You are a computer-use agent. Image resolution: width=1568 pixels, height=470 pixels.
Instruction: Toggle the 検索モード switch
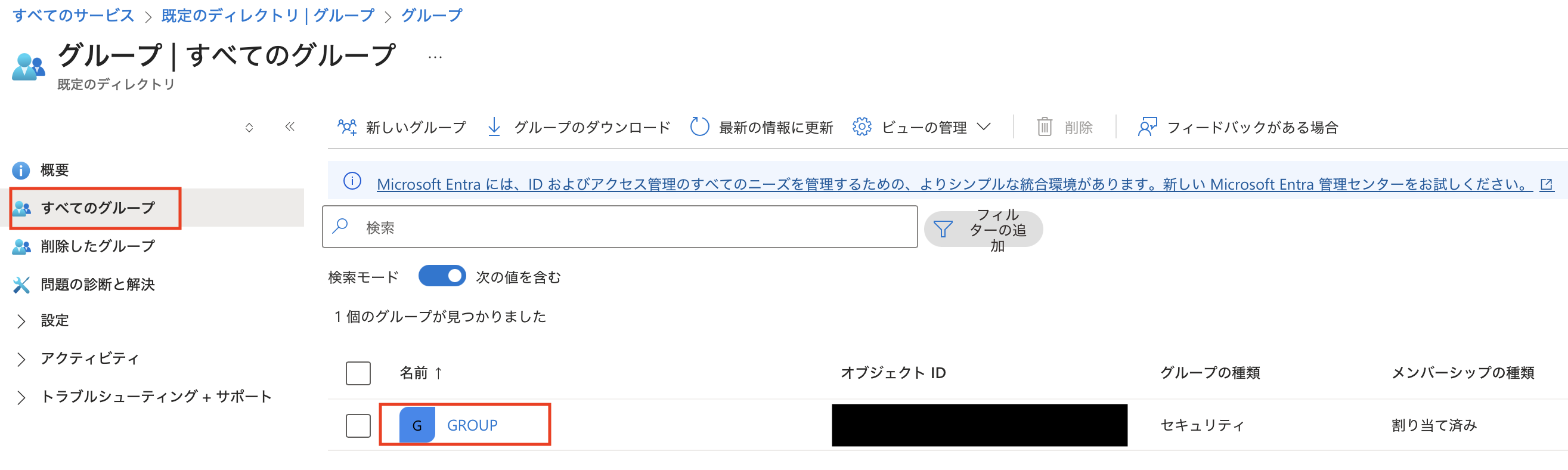point(443,276)
